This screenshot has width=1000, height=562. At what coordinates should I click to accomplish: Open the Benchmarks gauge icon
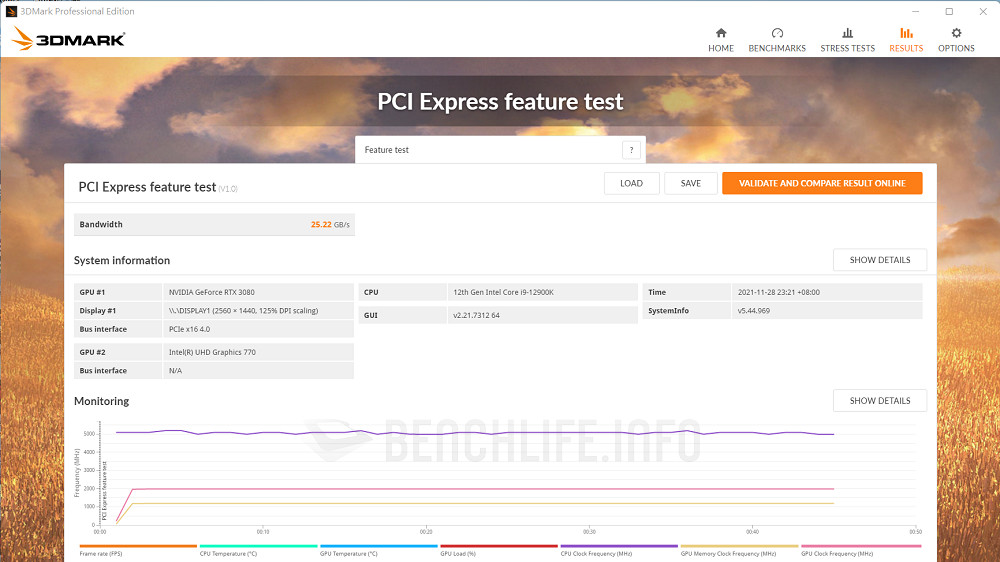[x=777, y=33]
